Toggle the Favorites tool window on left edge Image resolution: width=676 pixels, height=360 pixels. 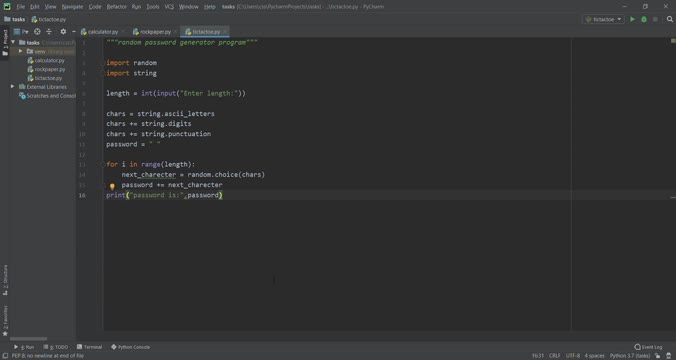pyautogui.click(x=5, y=321)
